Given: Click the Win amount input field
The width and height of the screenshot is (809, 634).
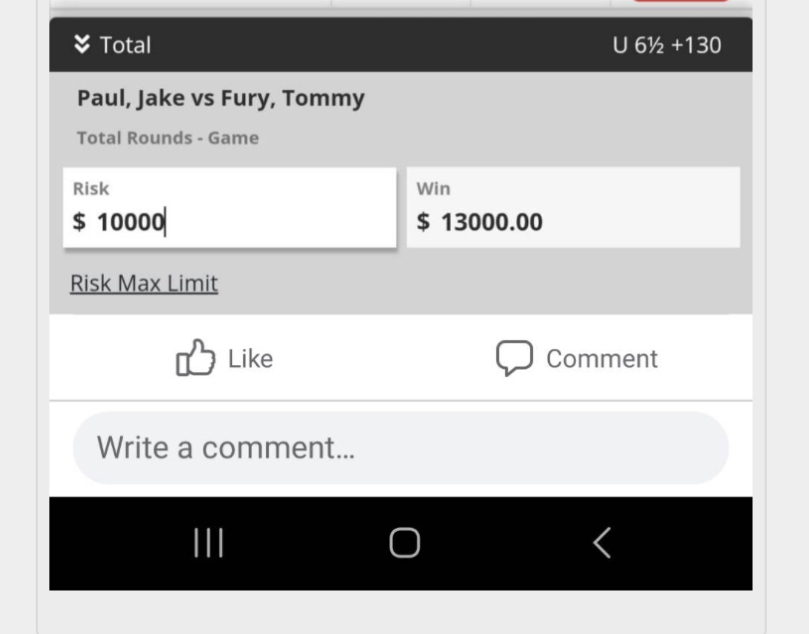Looking at the screenshot, I should click(x=573, y=207).
